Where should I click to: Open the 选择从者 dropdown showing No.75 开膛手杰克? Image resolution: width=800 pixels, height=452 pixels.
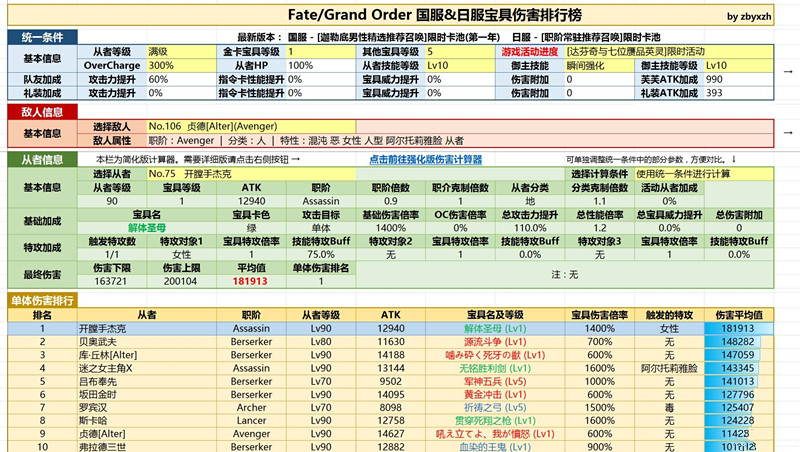(252, 174)
